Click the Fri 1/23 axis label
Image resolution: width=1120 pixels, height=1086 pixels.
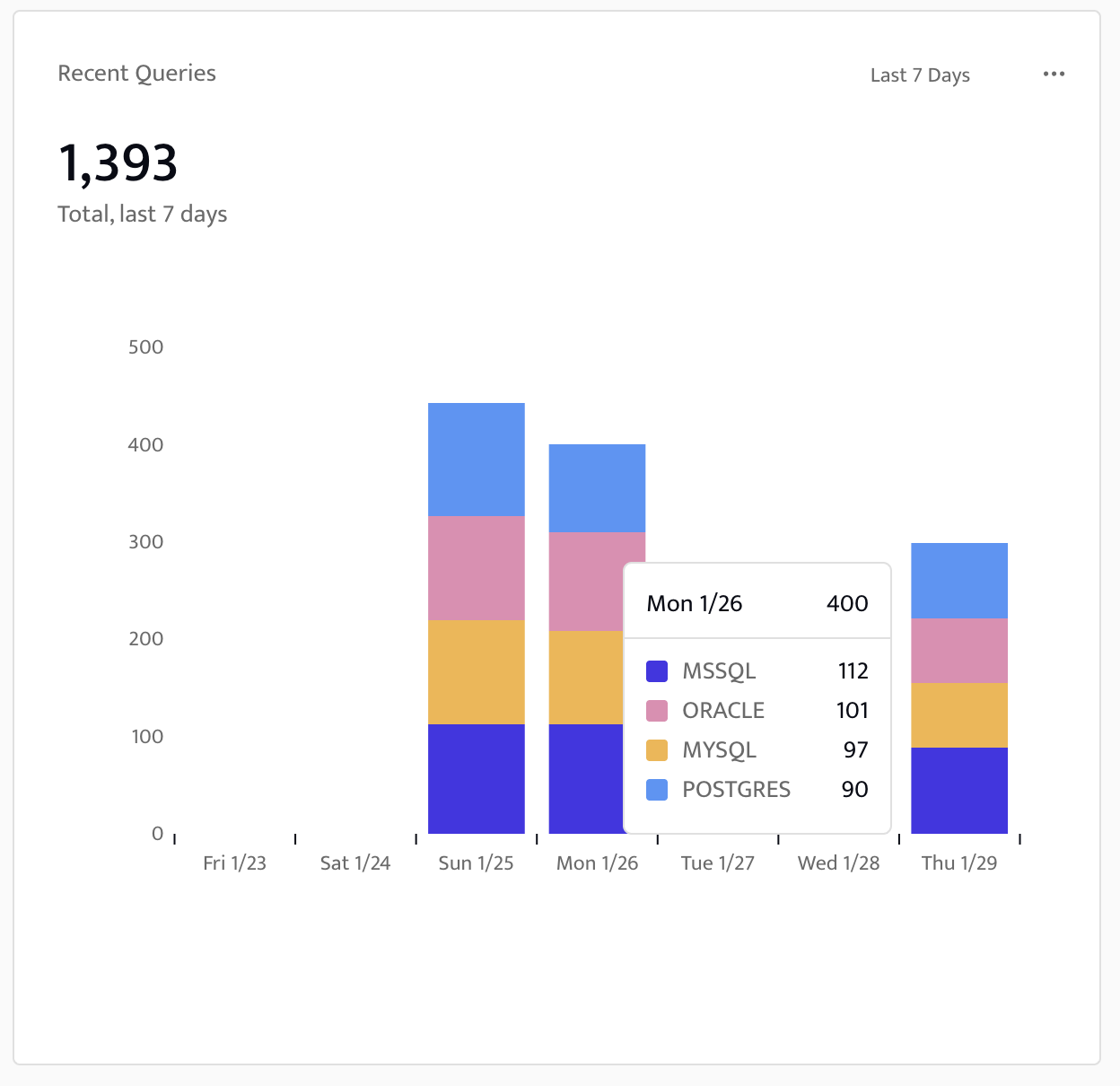click(234, 863)
